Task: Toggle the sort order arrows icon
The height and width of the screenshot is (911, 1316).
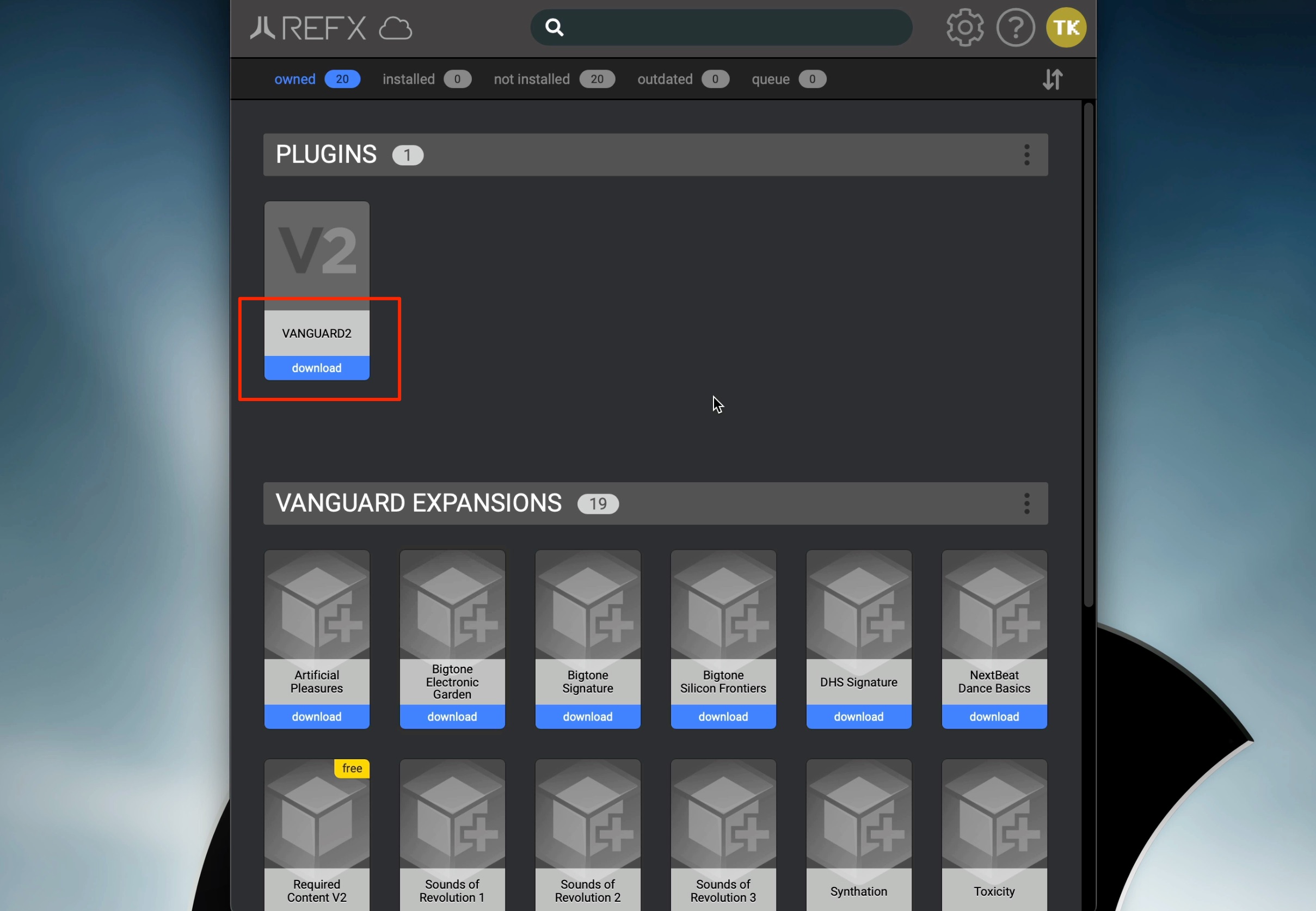Action: 1053,79
